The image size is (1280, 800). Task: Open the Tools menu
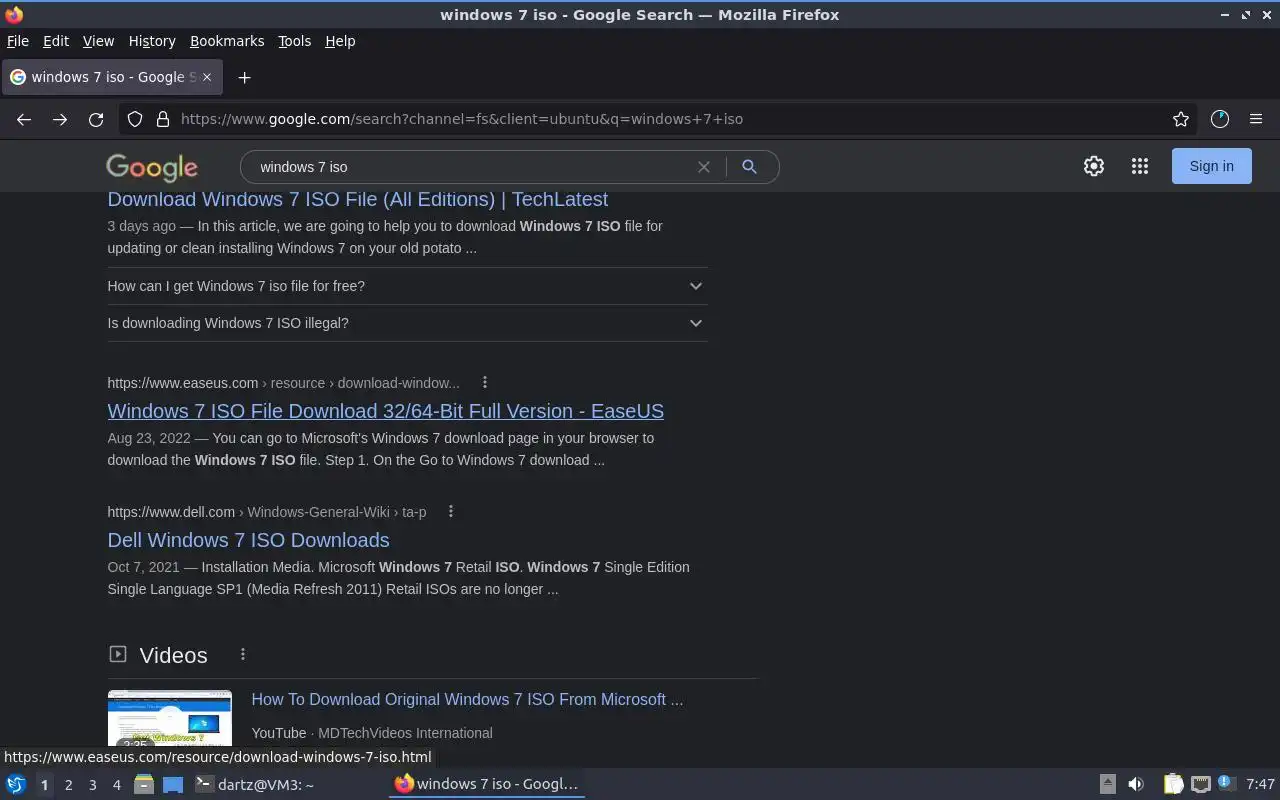pos(294,41)
